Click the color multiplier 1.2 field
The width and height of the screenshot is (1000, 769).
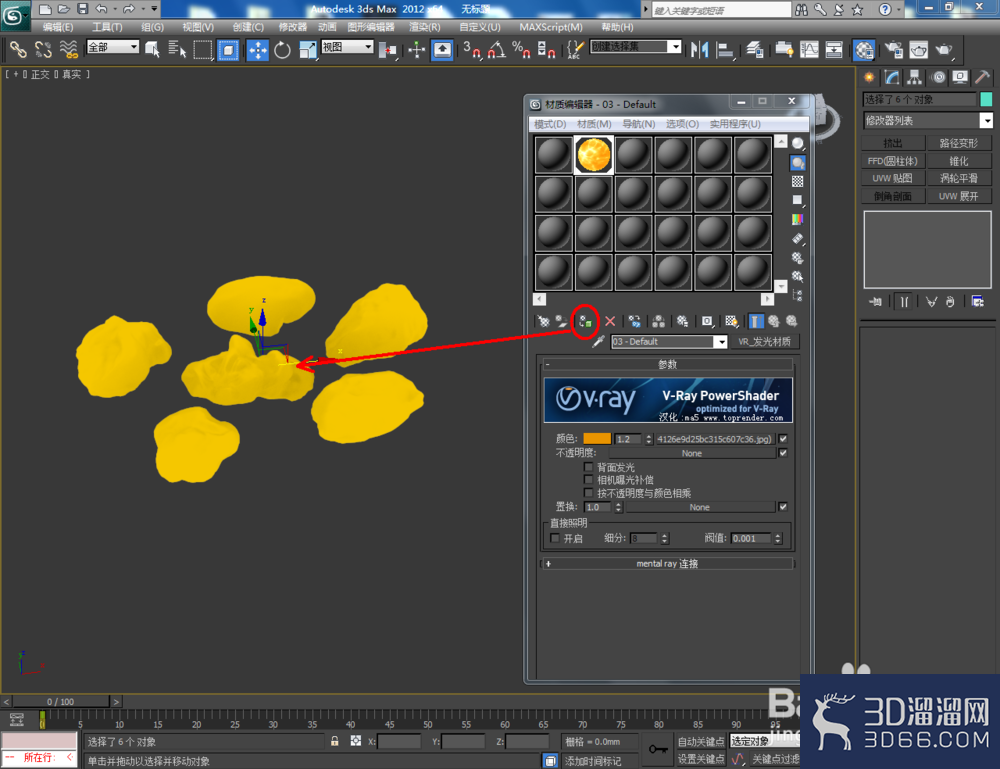pyautogui.click(x=629, y=439)
